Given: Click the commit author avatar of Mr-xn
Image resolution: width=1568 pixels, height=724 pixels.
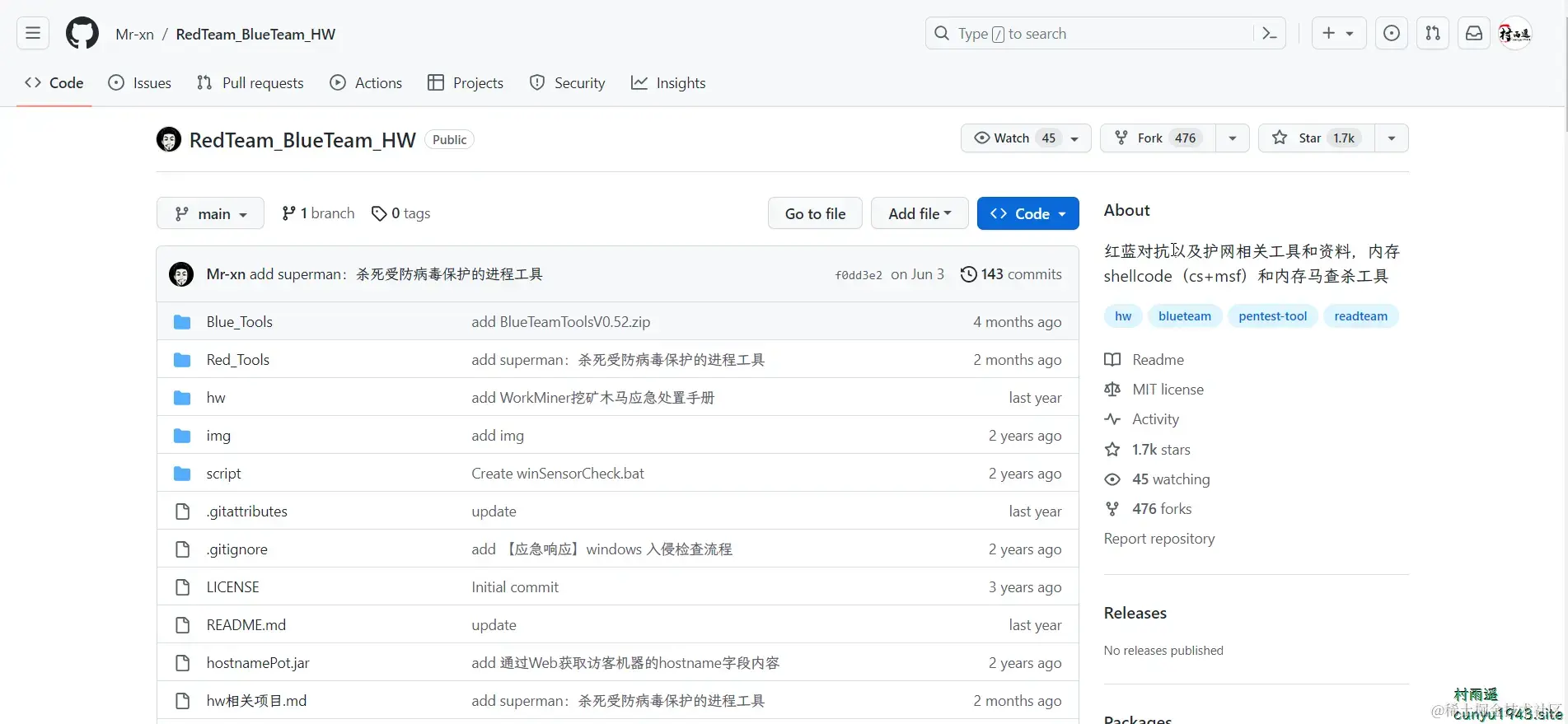Looking at the screenshot, I should tap(181, 274).
